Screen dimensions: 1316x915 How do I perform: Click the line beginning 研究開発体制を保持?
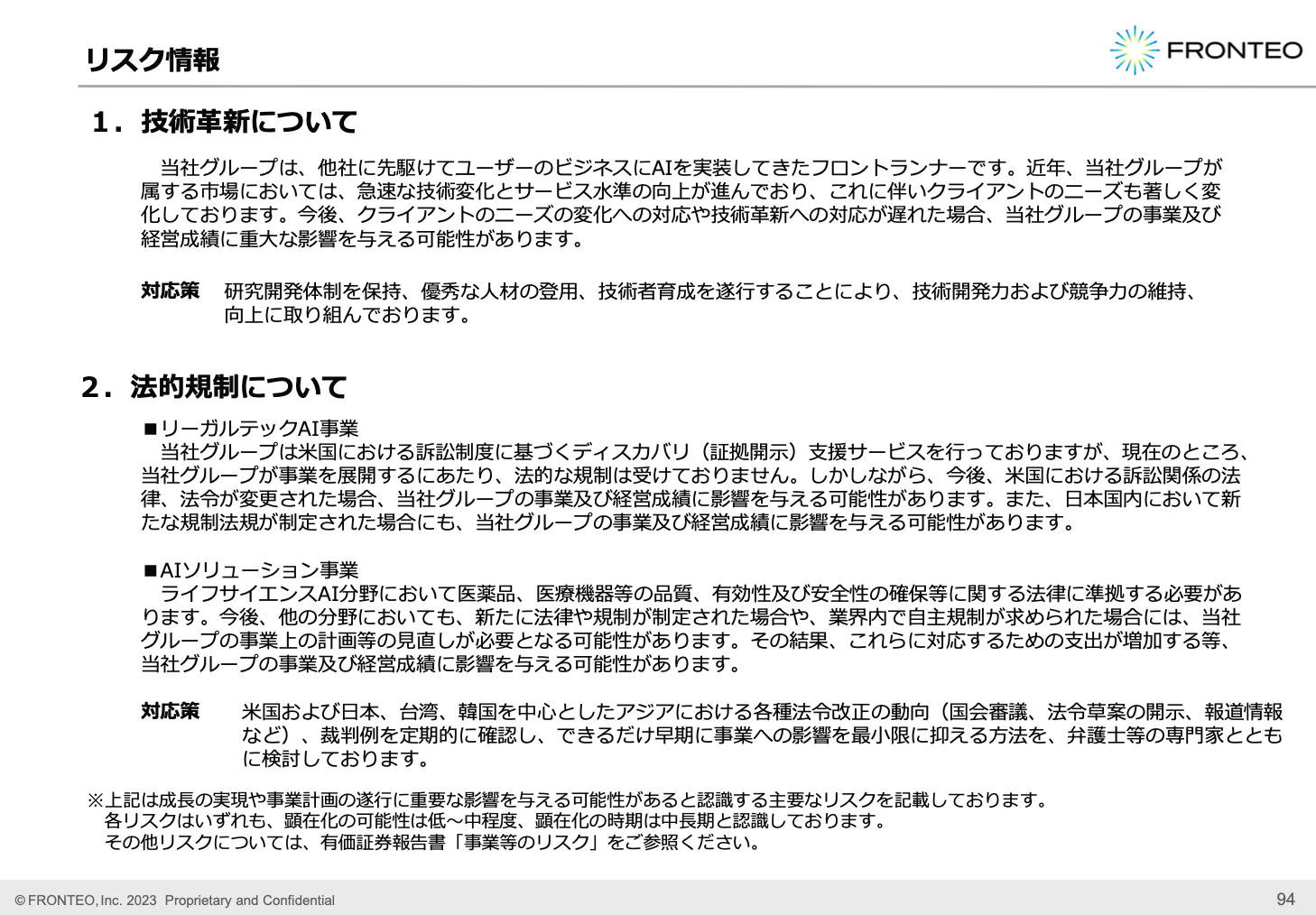713,291
